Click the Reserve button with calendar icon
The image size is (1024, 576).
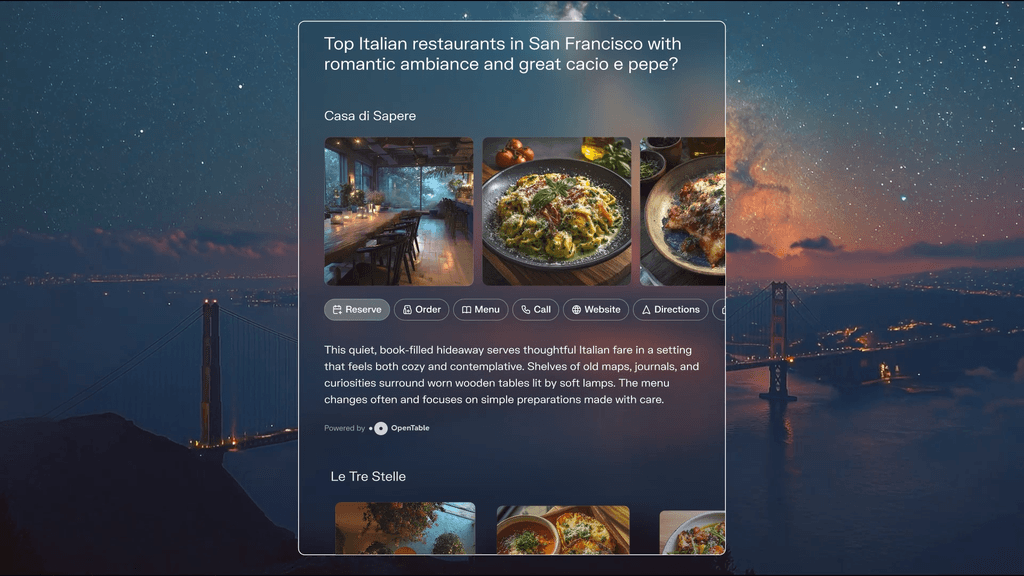point(357,310)
